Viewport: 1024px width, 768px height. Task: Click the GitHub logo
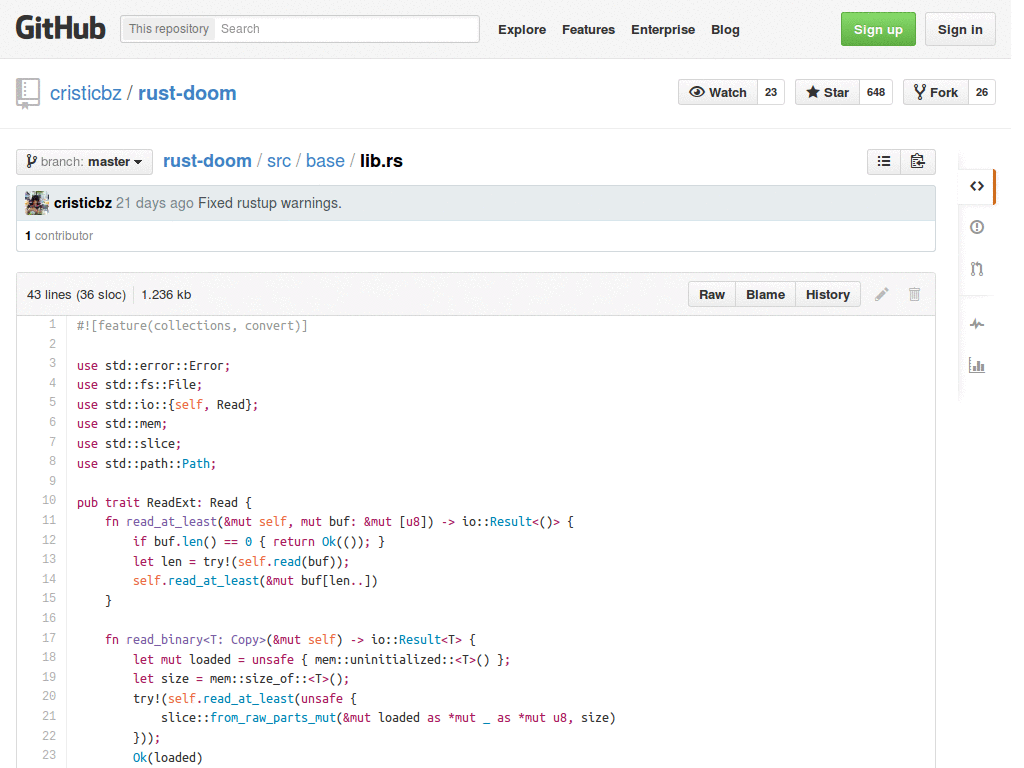[60, 29]
